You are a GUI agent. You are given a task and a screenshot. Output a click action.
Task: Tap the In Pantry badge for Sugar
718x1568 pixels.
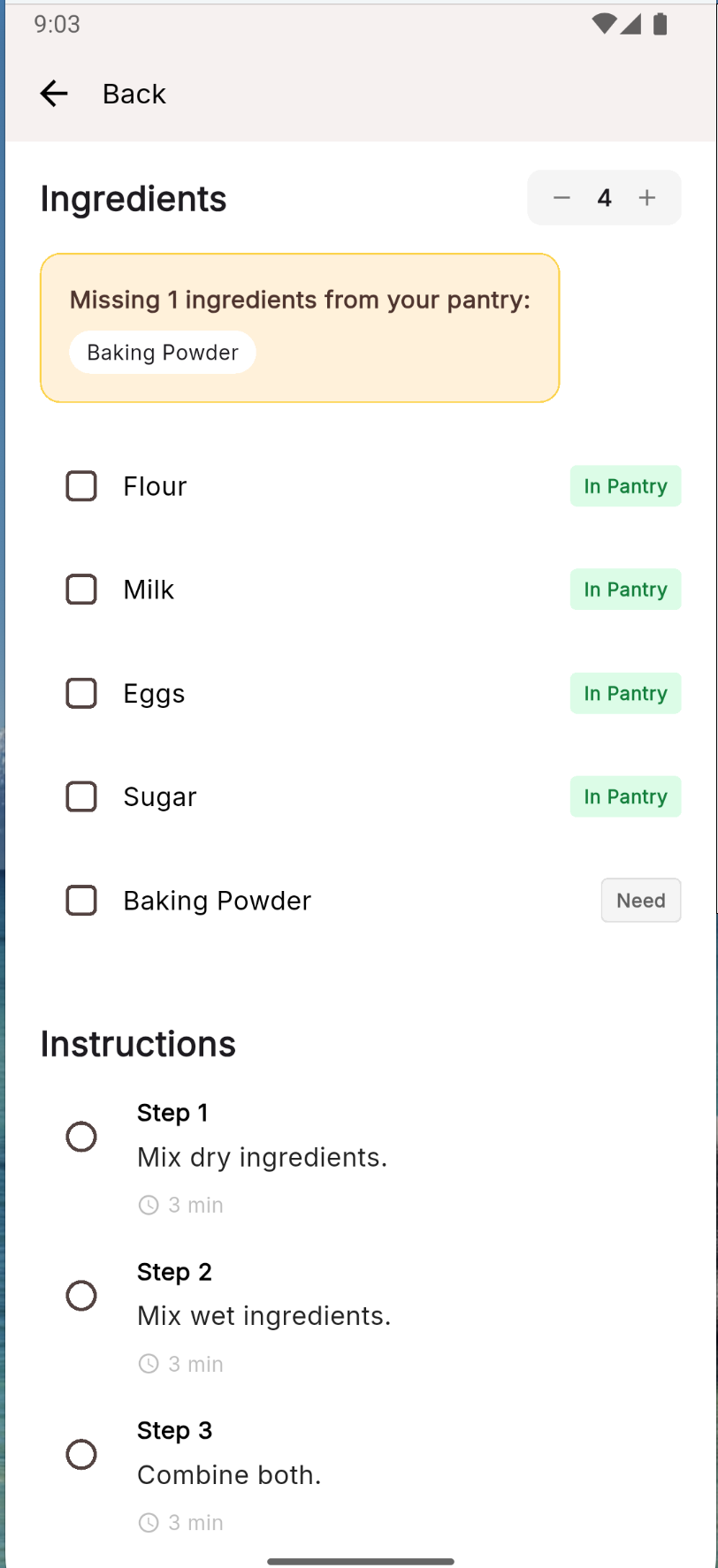(625, 797)
